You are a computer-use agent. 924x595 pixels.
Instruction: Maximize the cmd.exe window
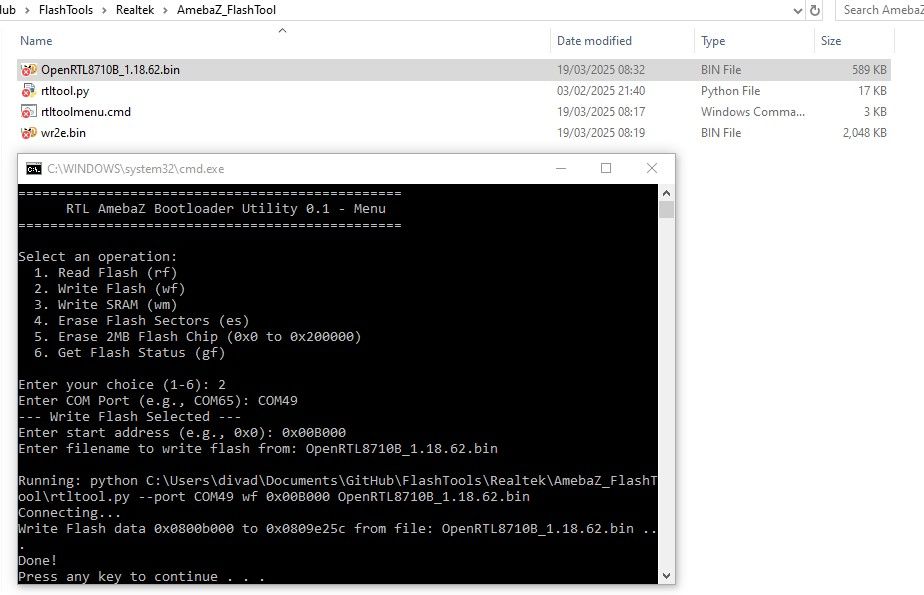606,168
